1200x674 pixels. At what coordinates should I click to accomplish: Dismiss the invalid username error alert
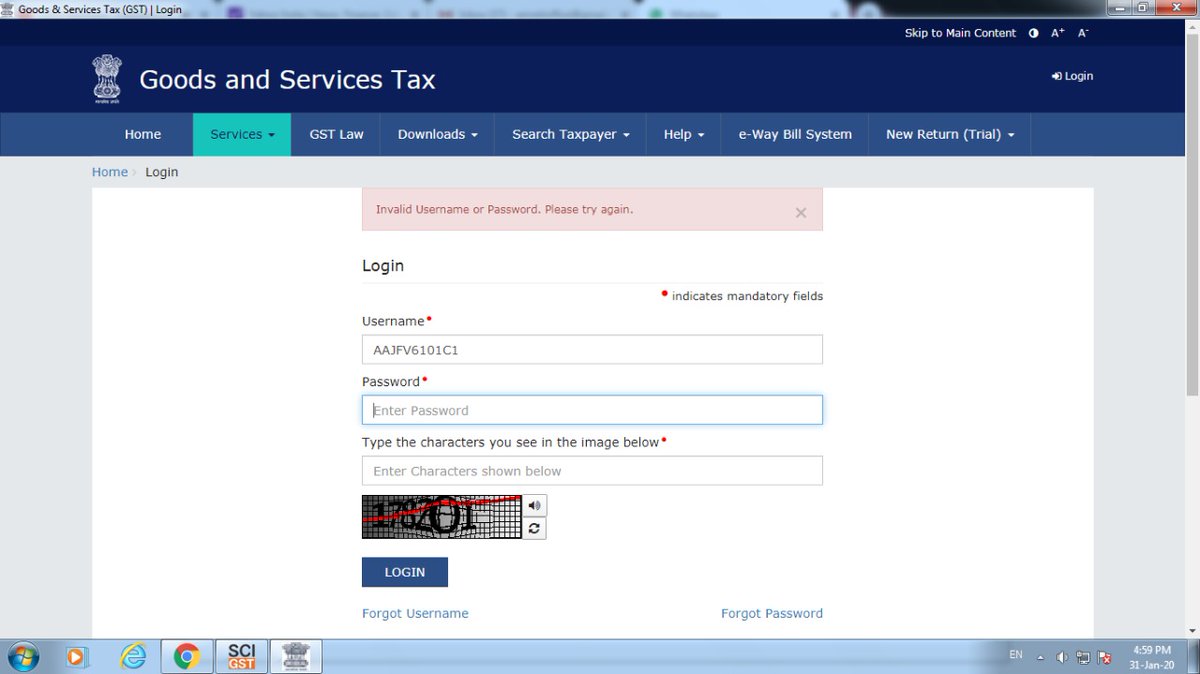pos(800,213)
